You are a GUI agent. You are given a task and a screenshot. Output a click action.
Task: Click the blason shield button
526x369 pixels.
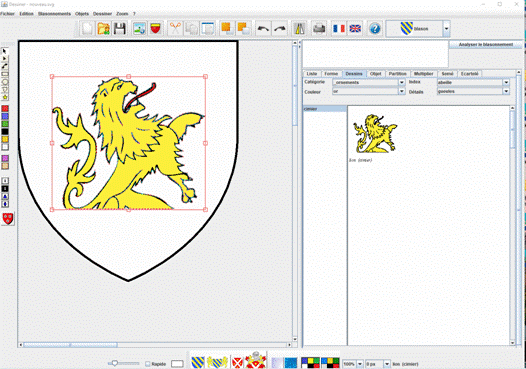coord(415,29)
